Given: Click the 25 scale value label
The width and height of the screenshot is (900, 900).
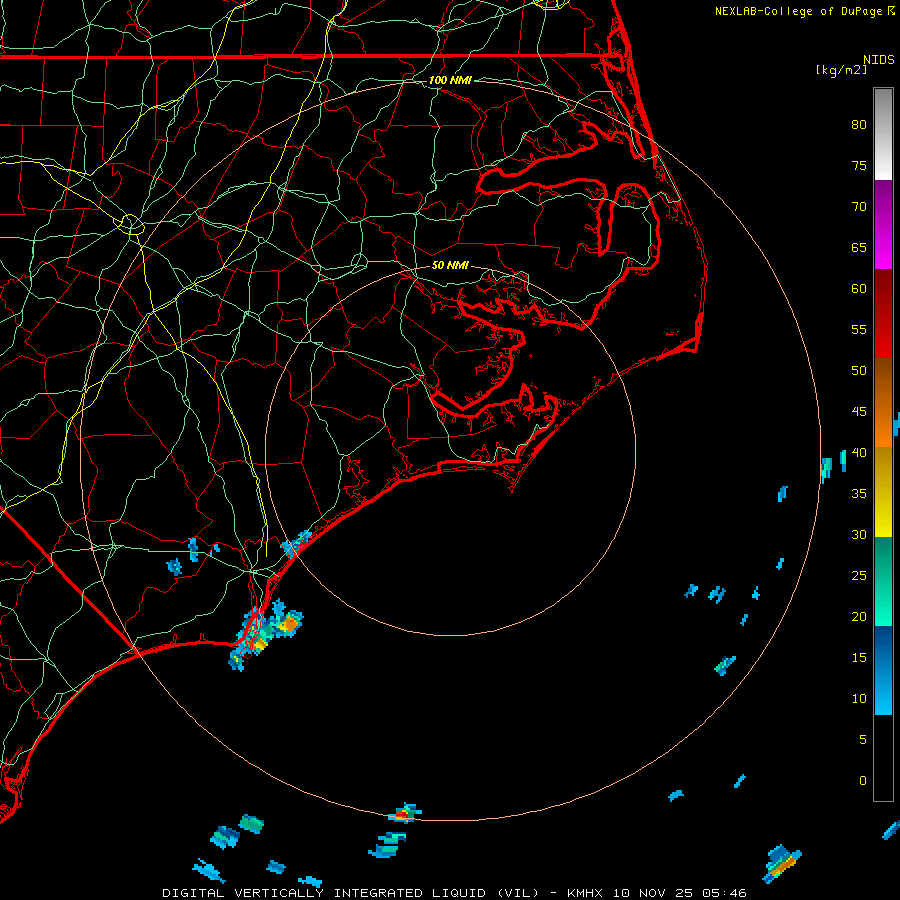Looking at the screenshot, I should 859,575.
